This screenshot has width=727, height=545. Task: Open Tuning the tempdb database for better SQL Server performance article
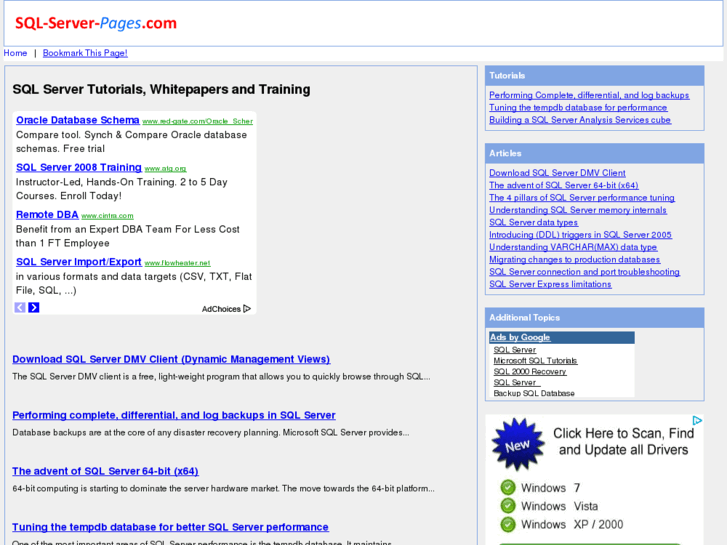170,527
